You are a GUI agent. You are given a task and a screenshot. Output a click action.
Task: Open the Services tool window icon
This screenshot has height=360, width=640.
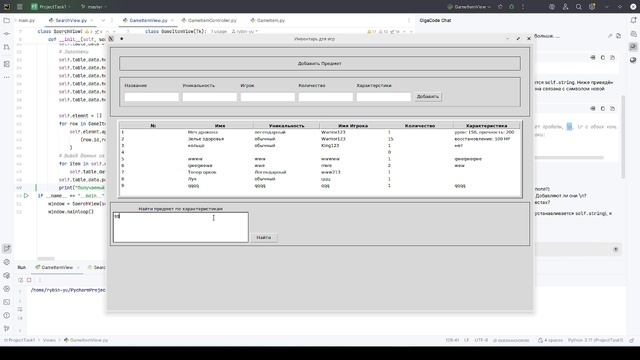[7, 289]
